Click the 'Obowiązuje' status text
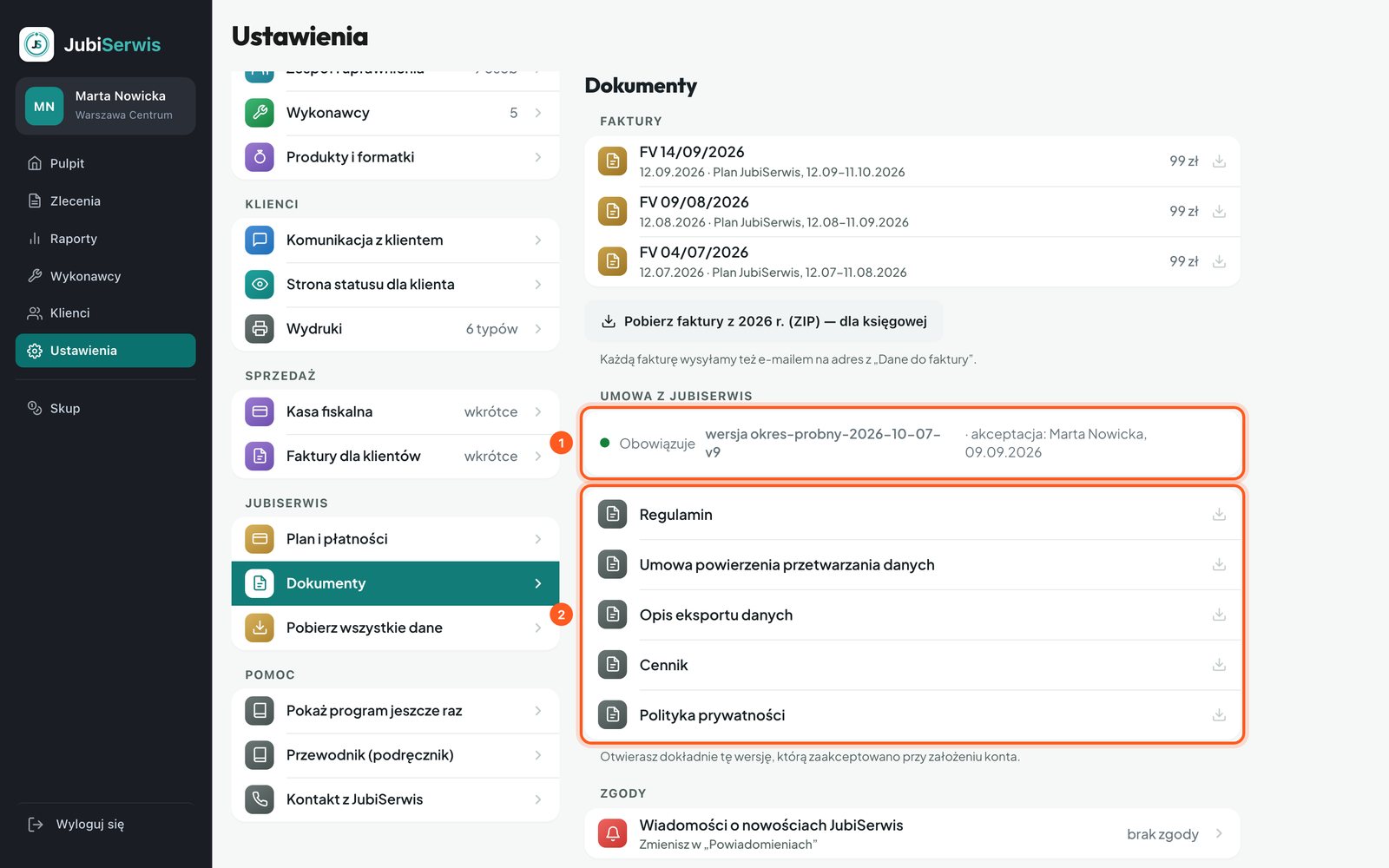This screenshot has width=1389, height=868. 657,444
